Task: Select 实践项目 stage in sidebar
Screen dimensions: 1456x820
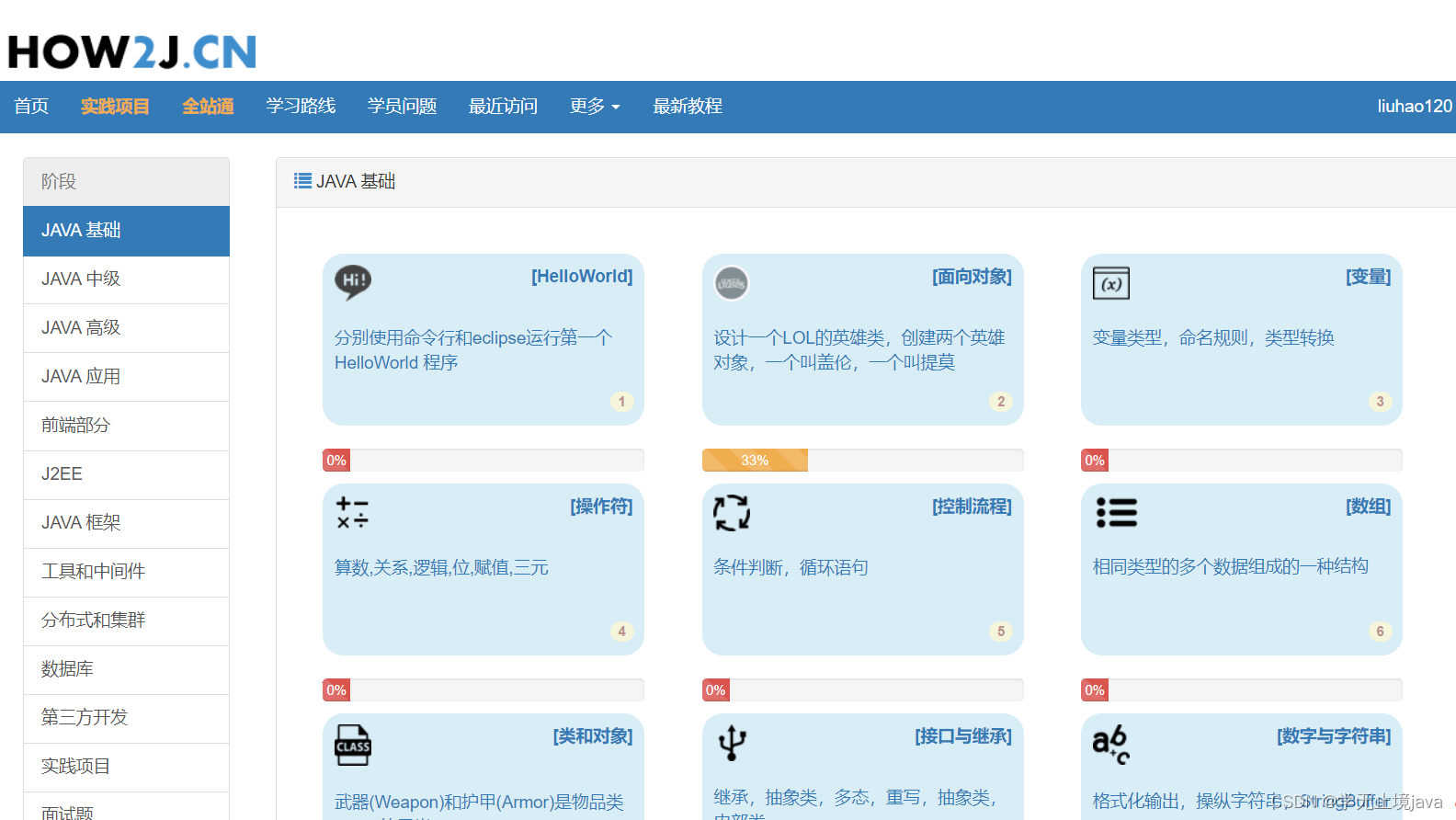Action: (x=126, y=767)
